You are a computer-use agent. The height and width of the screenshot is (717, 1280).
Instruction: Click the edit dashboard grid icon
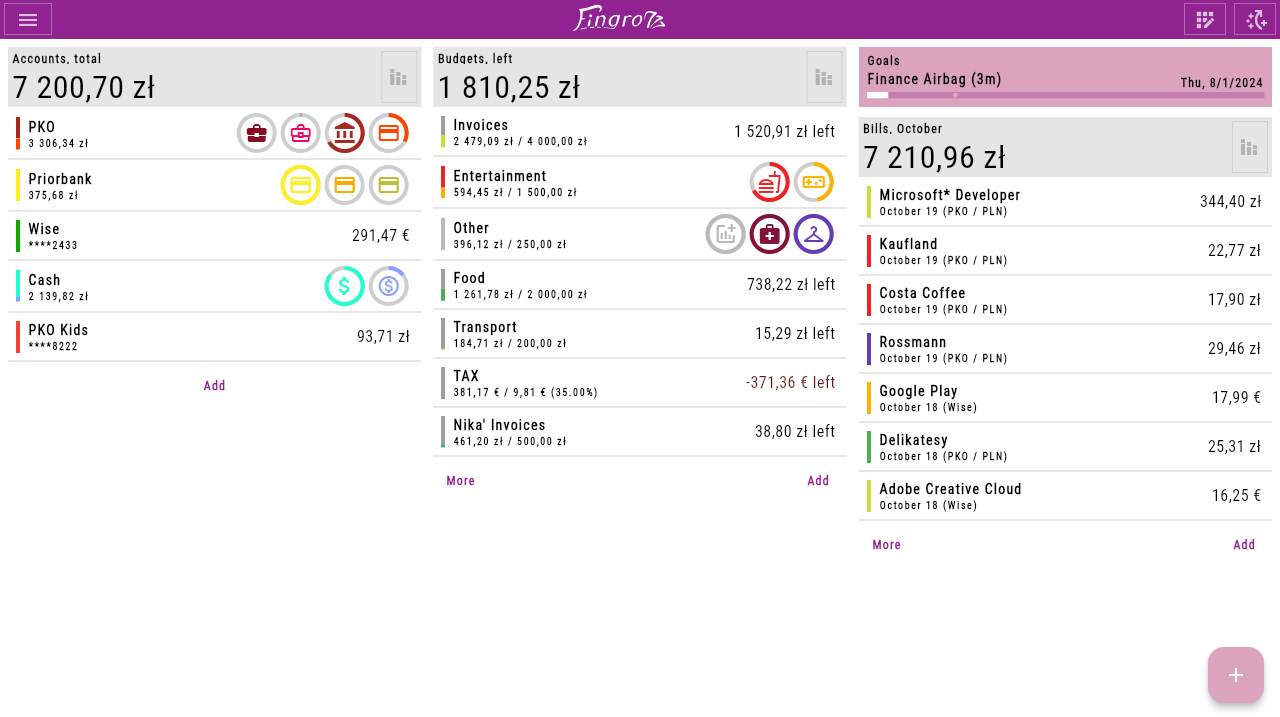tap(1205, 19)
